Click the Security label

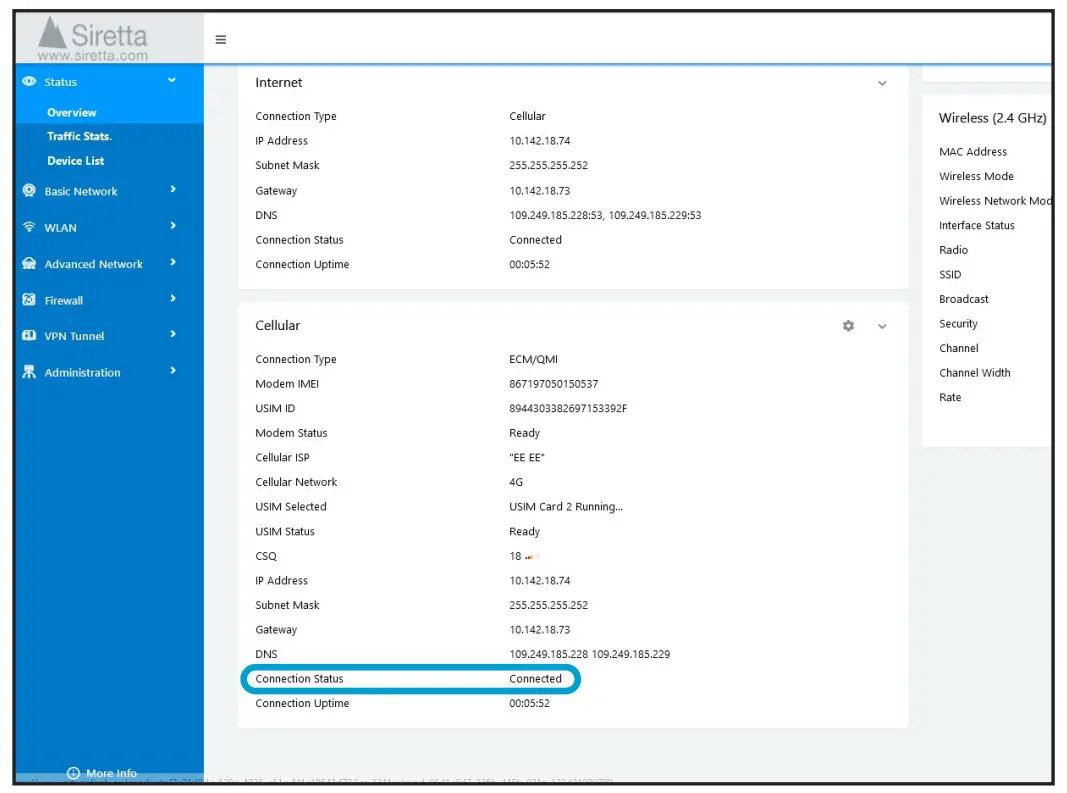[958, 323]
